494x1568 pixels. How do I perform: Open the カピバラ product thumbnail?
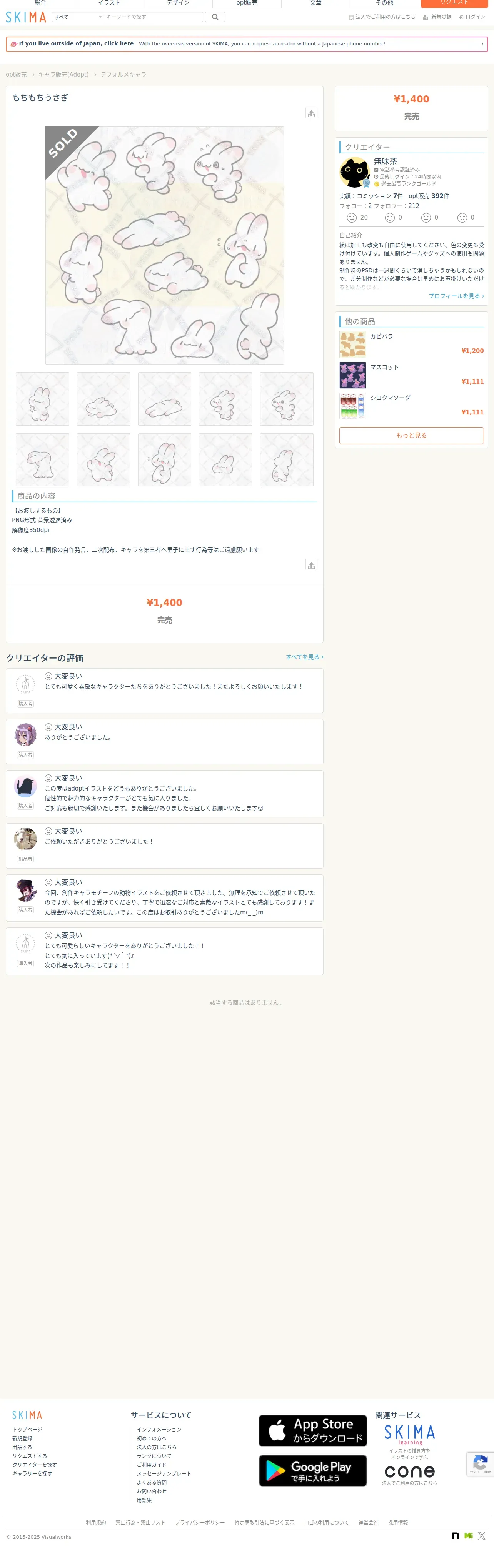click(x=353, y=345)
